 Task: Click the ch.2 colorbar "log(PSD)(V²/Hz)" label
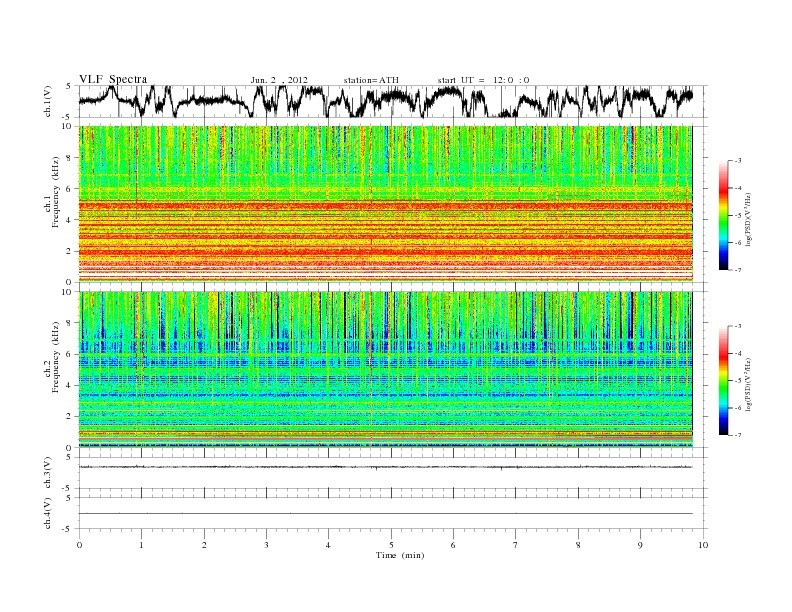[748, 384]
